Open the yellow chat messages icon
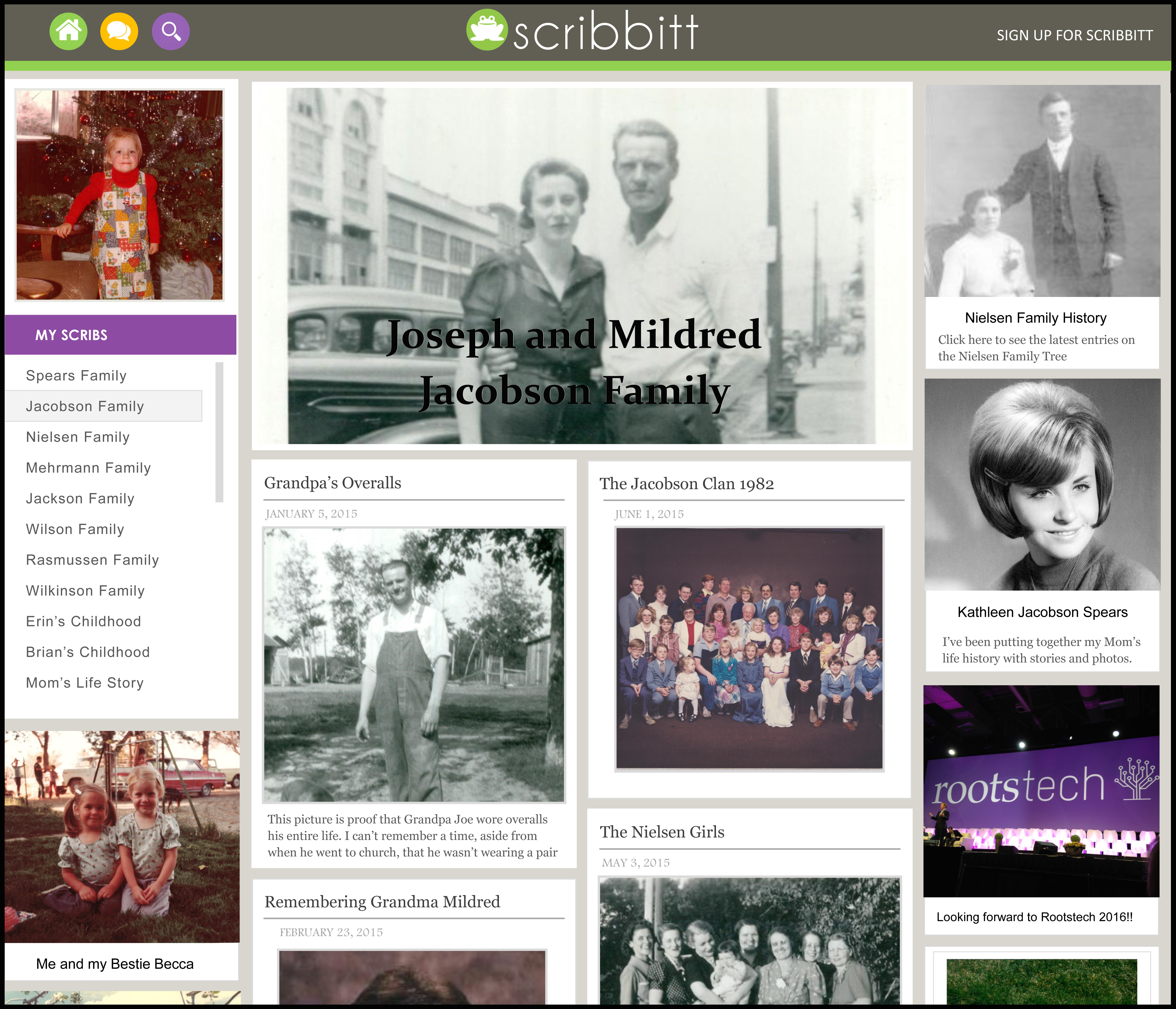1176x1009 pixels. pyautogui.click(x=119, y=31)
